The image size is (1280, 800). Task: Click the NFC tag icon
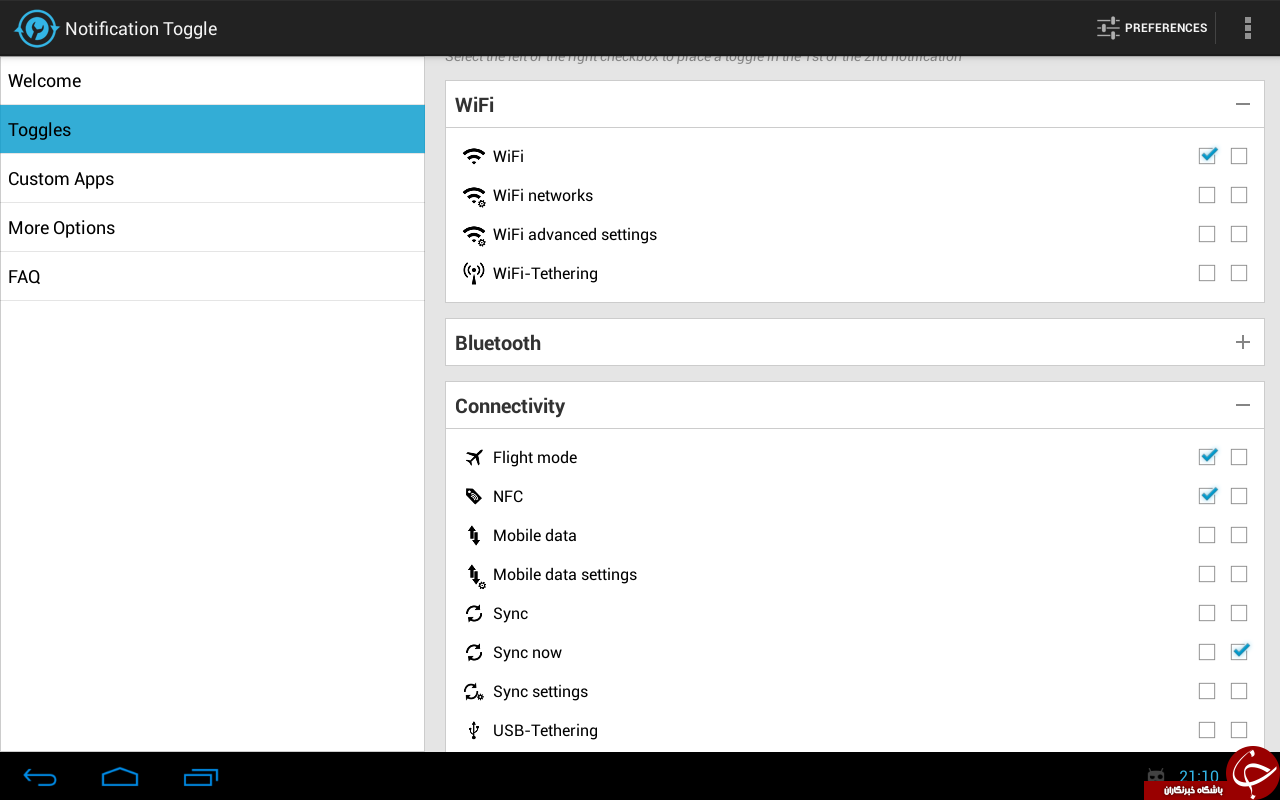coord(474,496)
